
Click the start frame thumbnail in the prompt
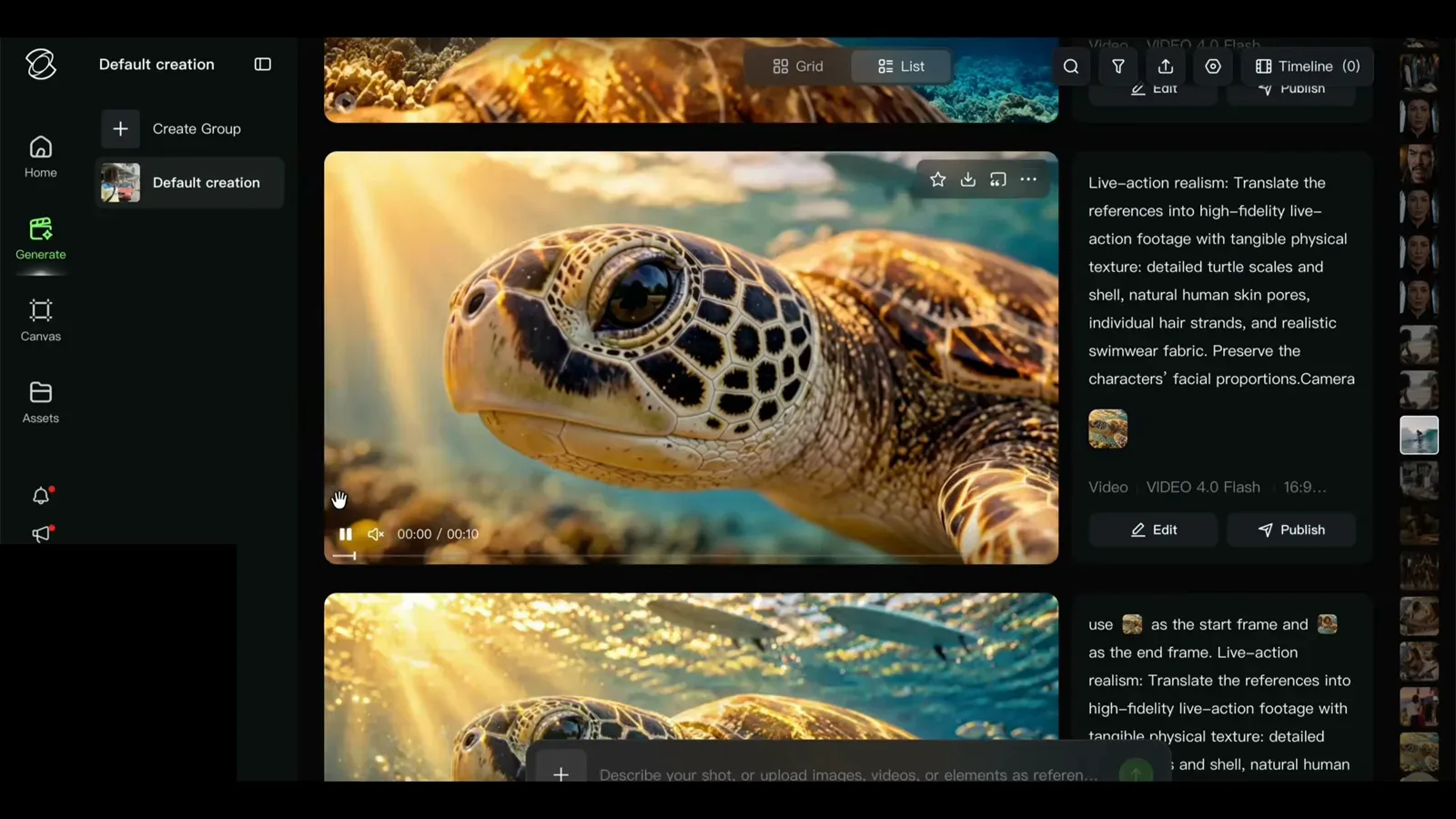point(1132,624)
